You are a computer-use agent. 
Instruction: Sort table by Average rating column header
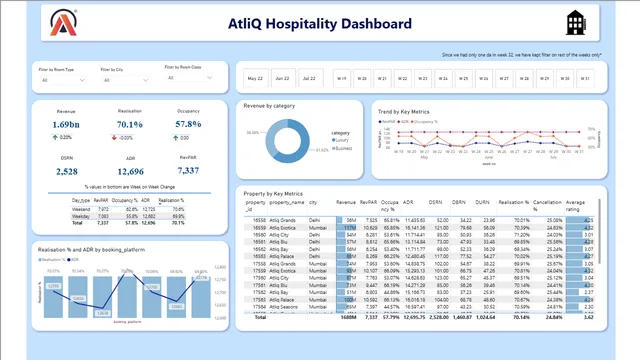(x=575, y=206)
